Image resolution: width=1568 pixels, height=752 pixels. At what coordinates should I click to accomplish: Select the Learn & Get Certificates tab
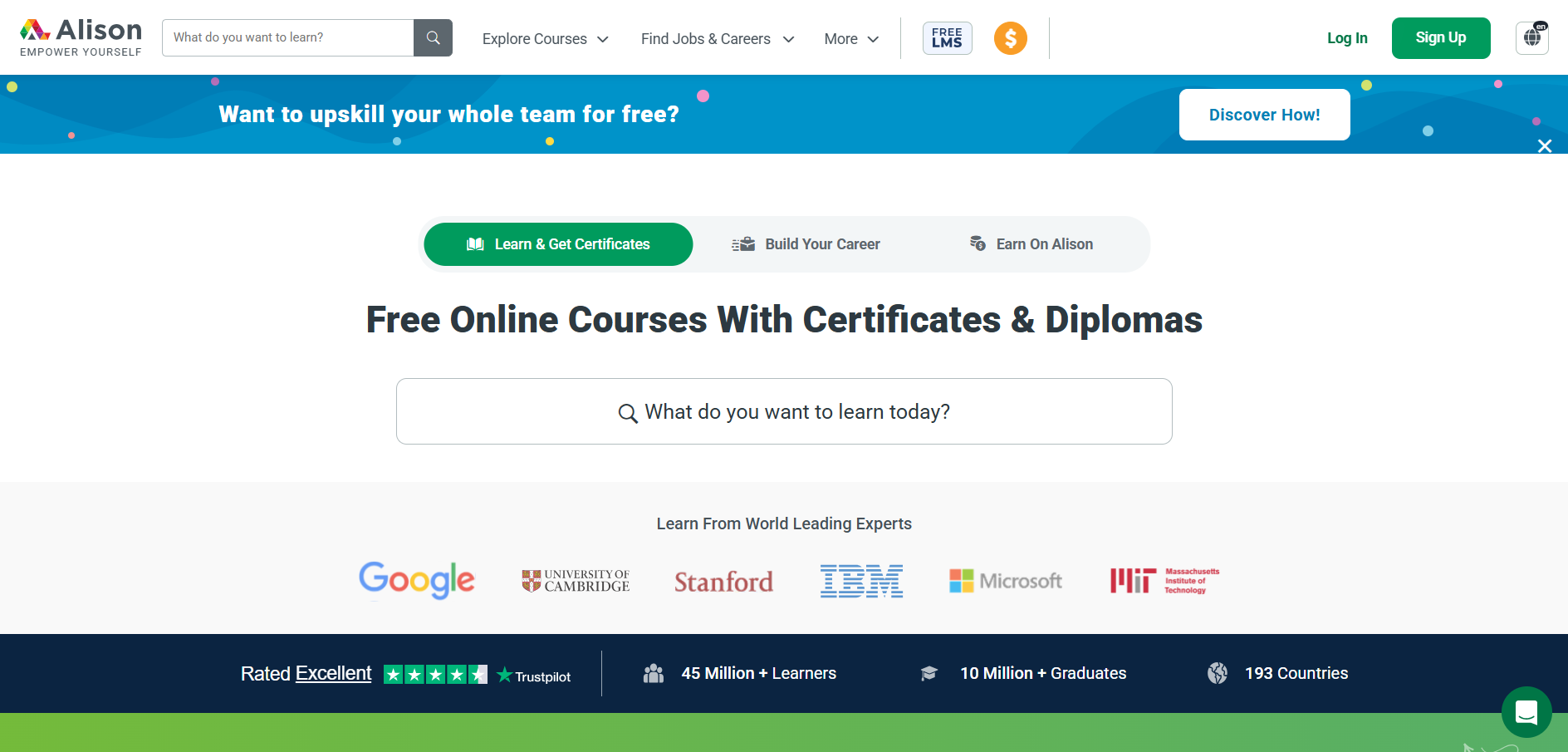pos(558,244)
